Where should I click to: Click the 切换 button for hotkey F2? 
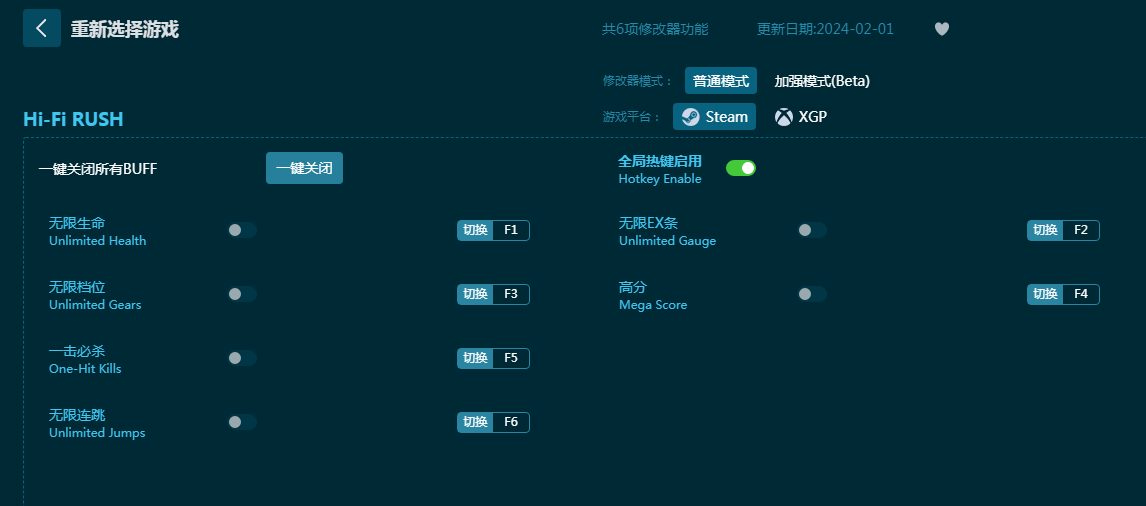tap(1045, 230)
